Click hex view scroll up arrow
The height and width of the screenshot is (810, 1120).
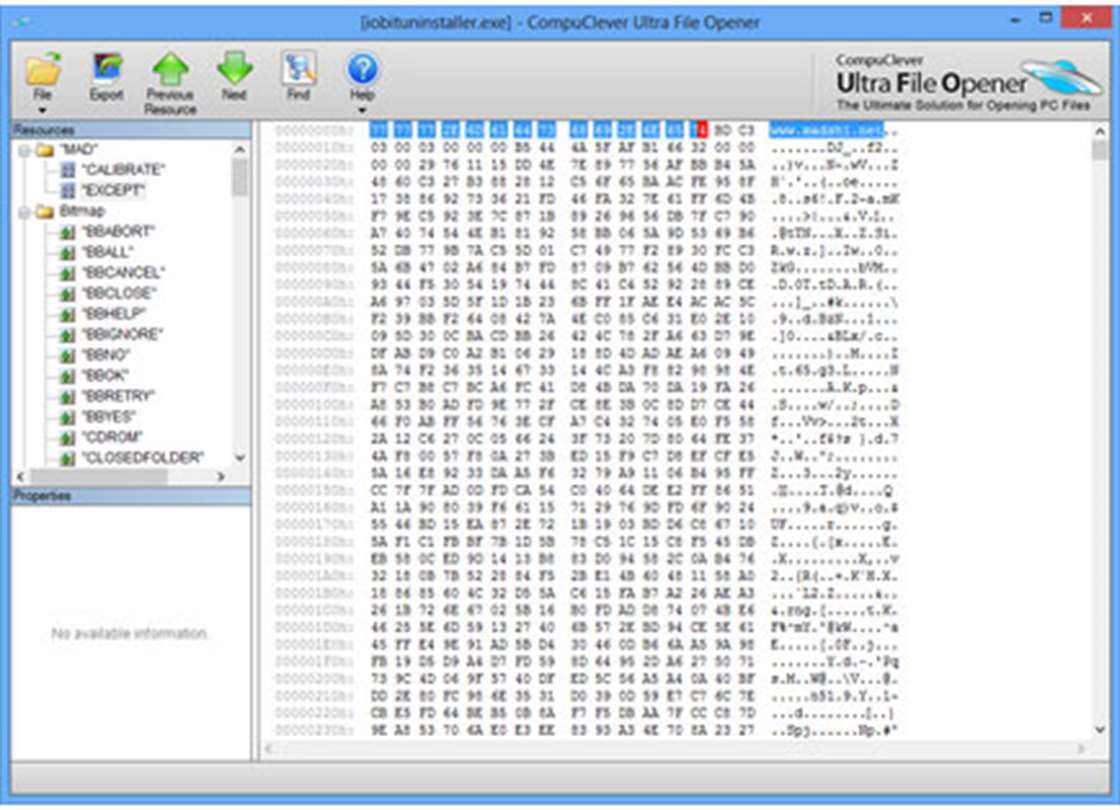pyautogui.click(x=1100, y=131)
